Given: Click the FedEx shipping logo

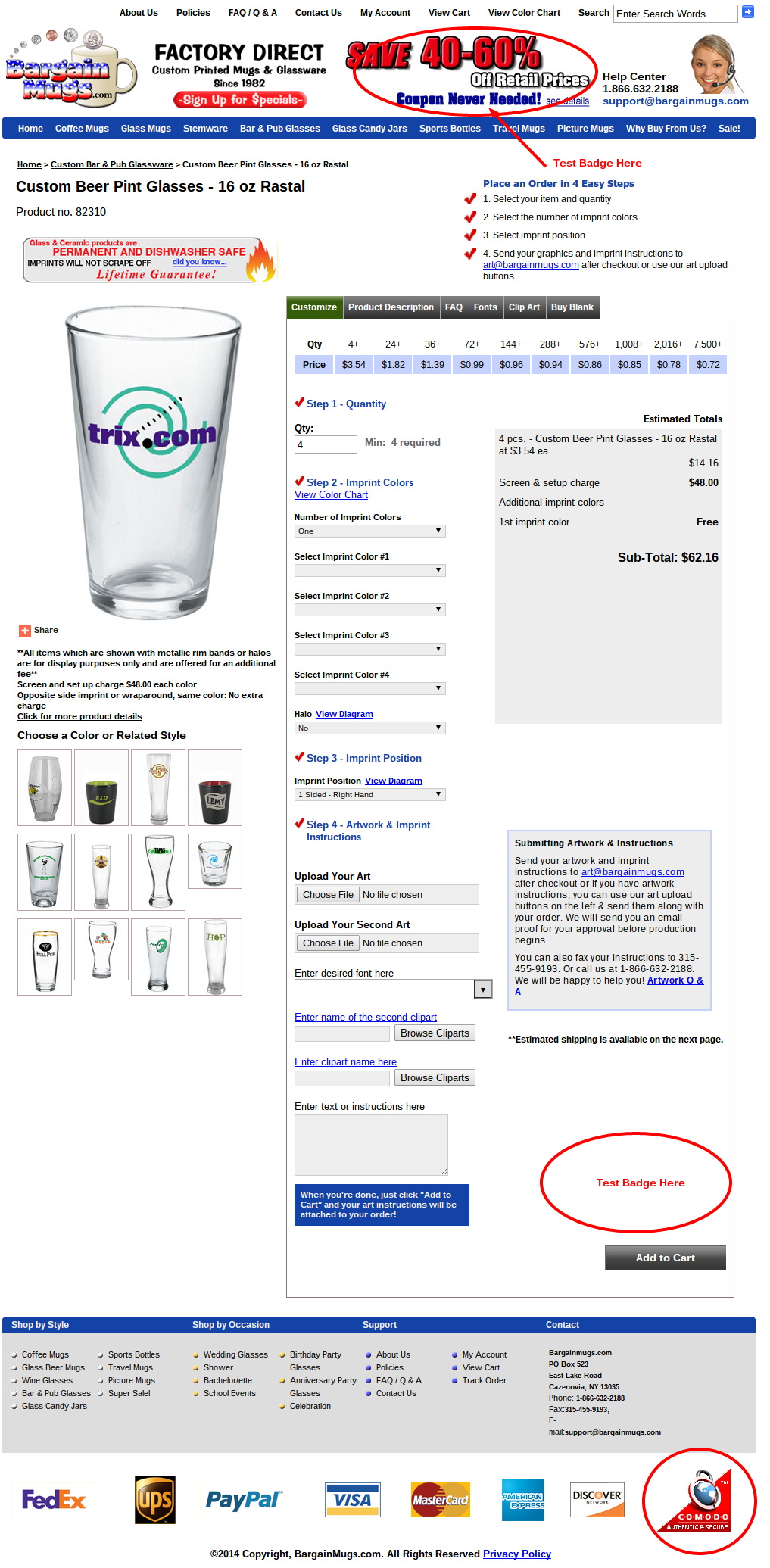Looking at the screenshot, I should tap(54, 1500).
